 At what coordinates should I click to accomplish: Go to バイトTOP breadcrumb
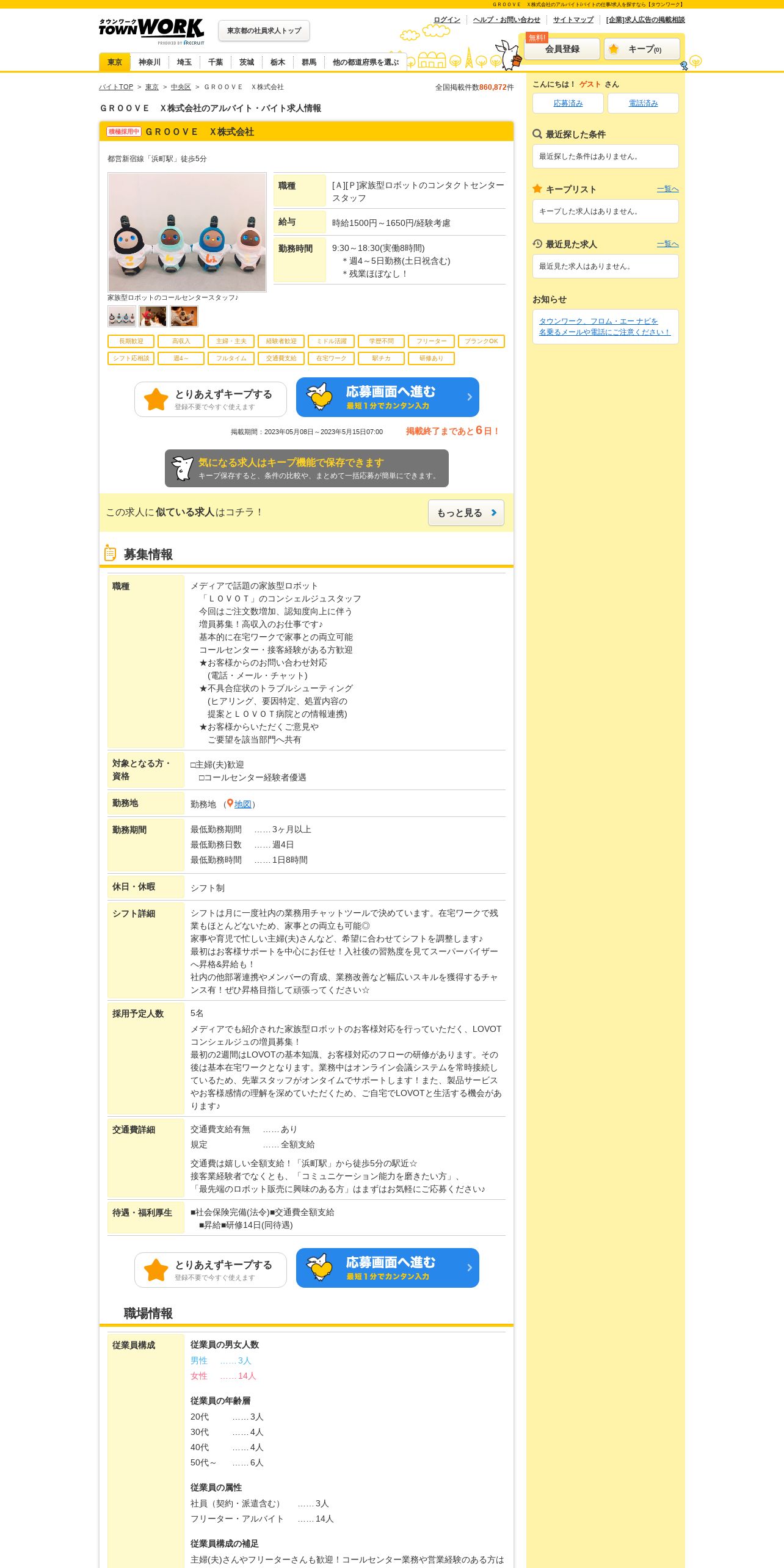click(116, 87)
